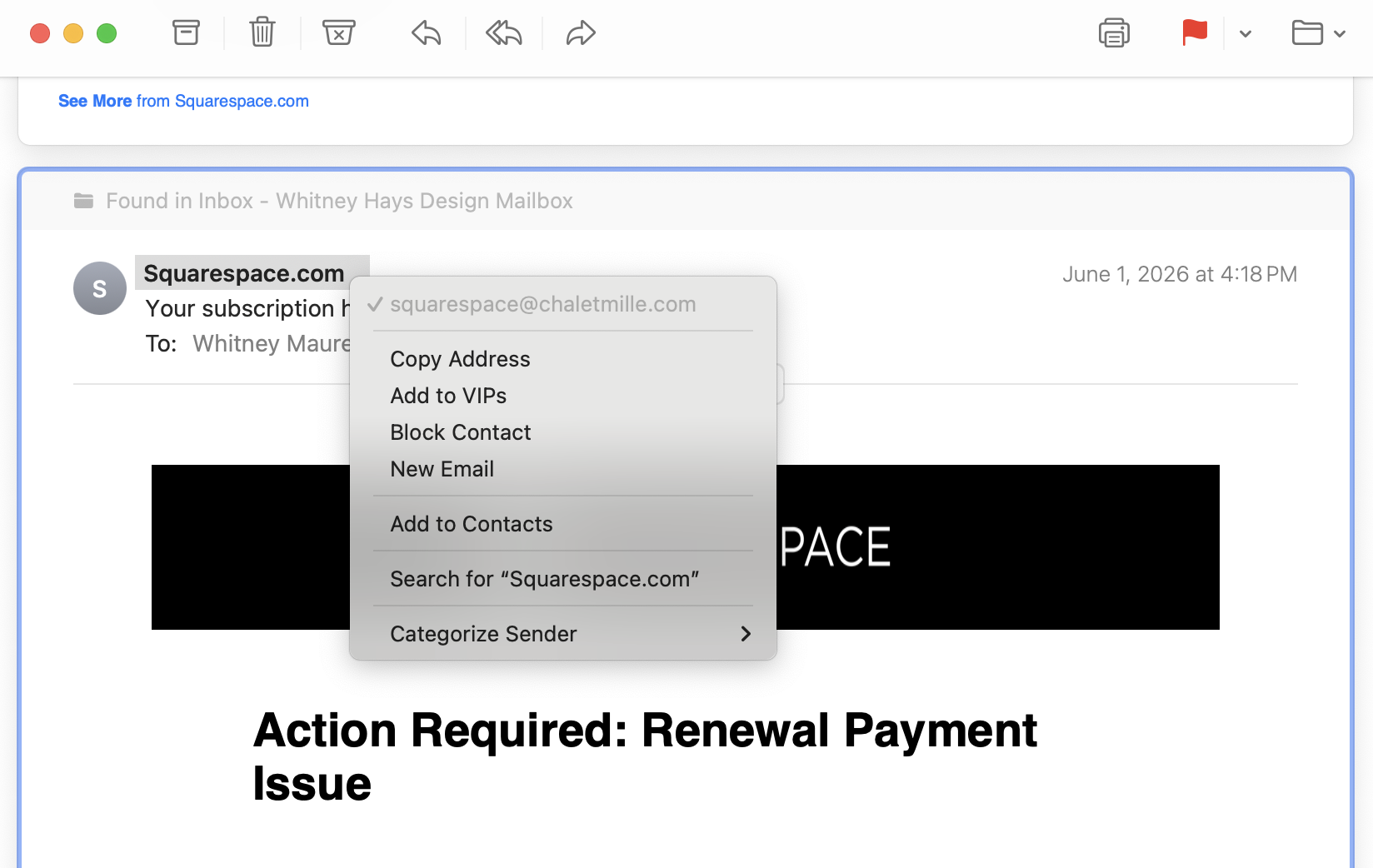Minimize the window with the yellow button

pyautogui.click(x=73, y=33)
